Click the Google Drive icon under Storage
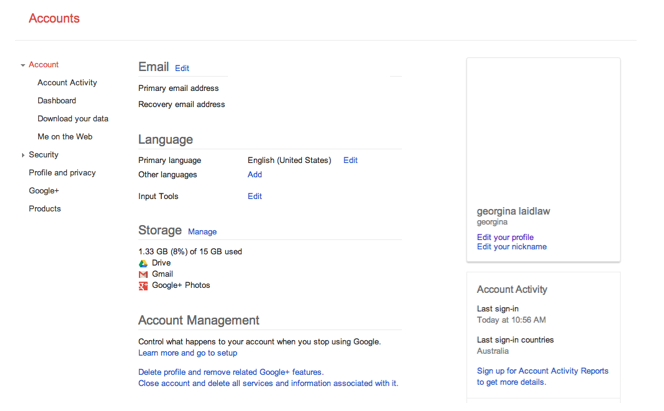664x411 pixels. coord(143,263)
